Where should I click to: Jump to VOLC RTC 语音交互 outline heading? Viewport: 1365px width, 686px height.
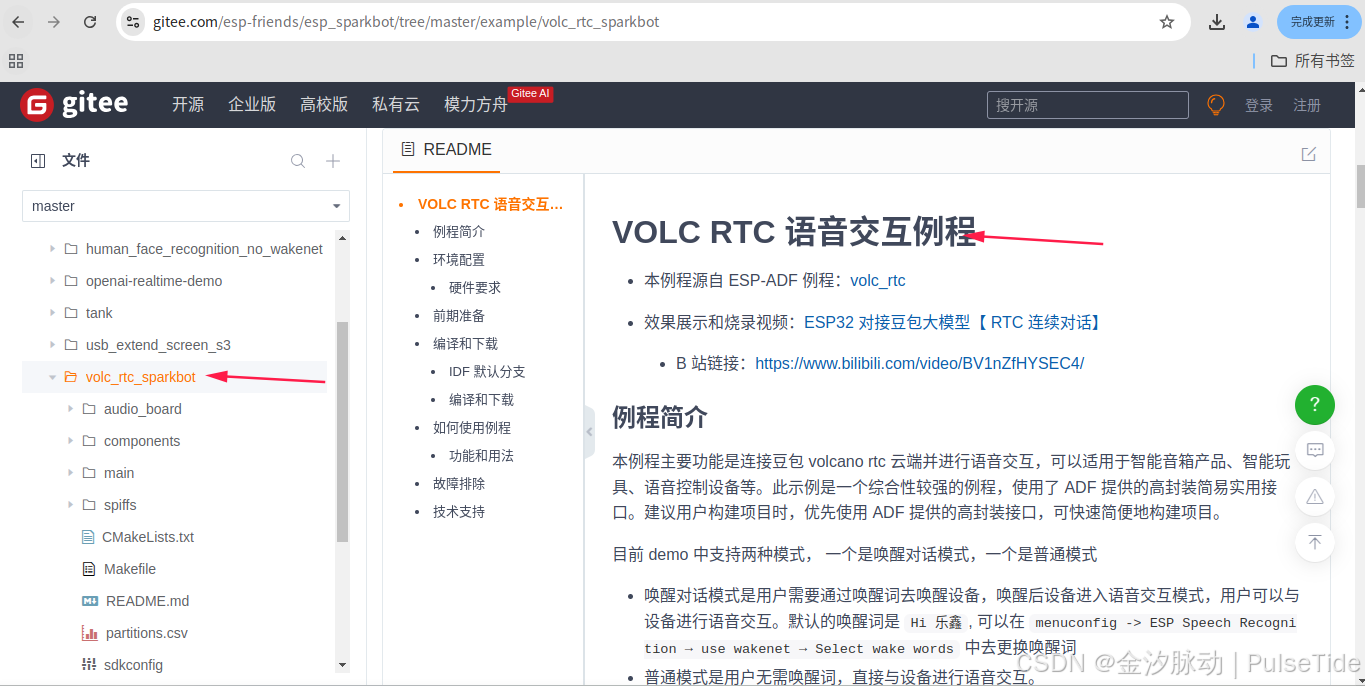point(490,204)
